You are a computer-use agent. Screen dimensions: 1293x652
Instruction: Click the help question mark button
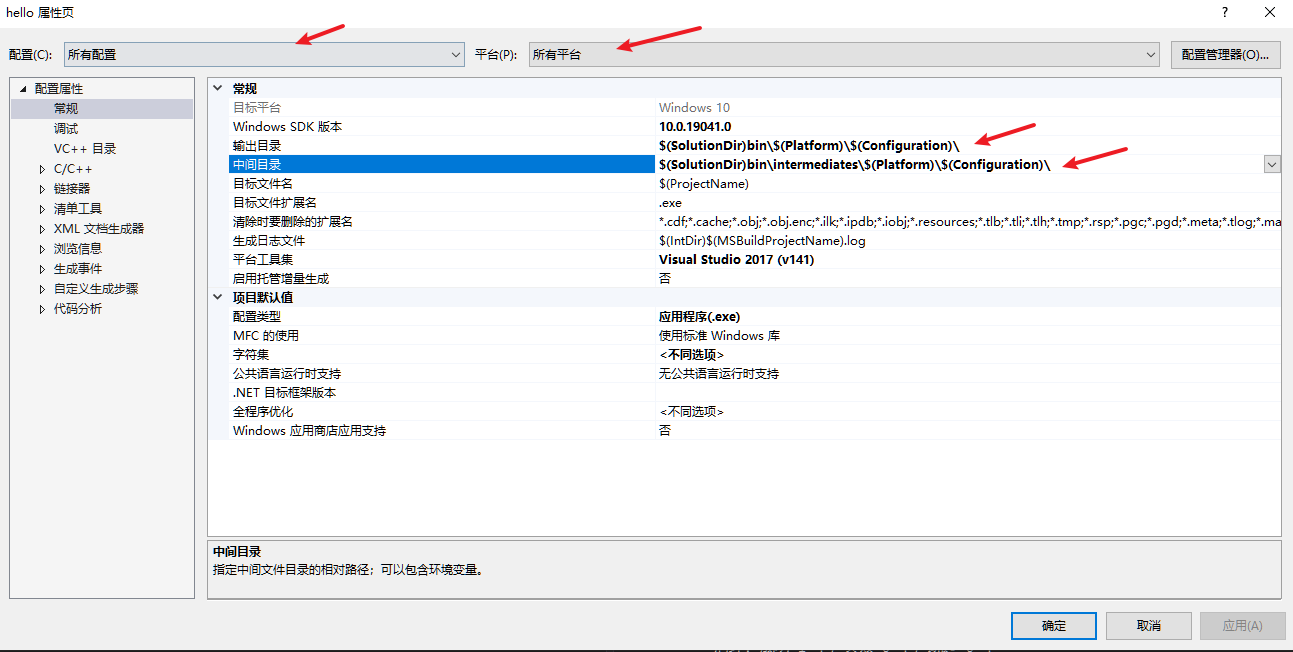pos(1224,12)
